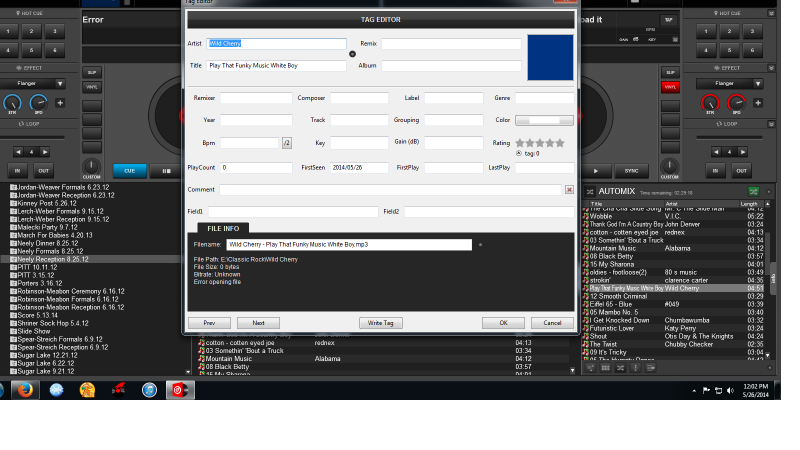Click the shuffle icon in Automix bottom toolbar

tap(620, 368)
